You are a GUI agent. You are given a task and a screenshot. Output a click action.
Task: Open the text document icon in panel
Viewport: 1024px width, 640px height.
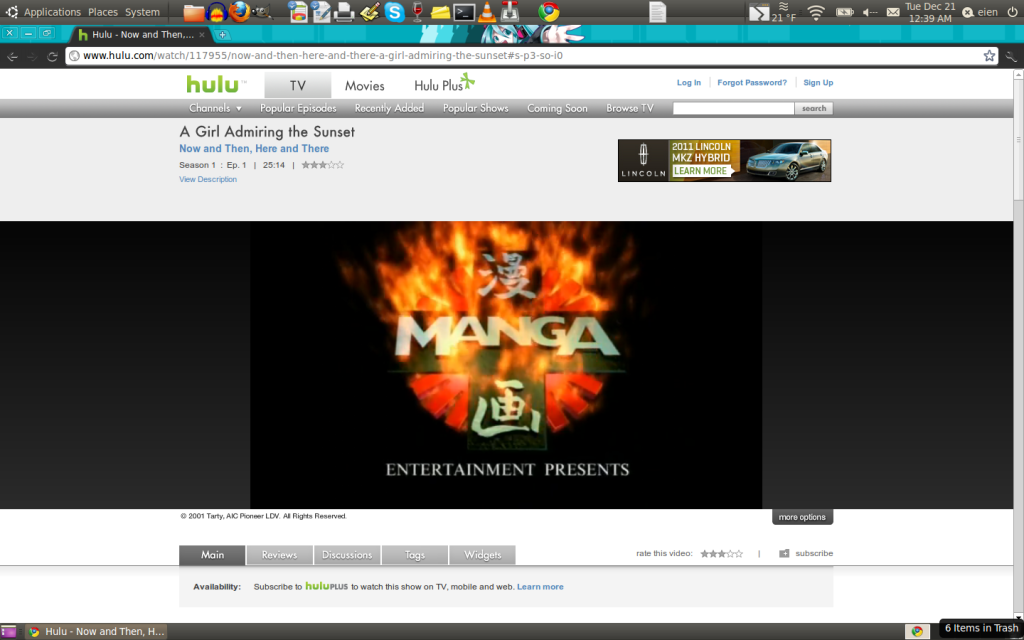(x=658, y=12)
